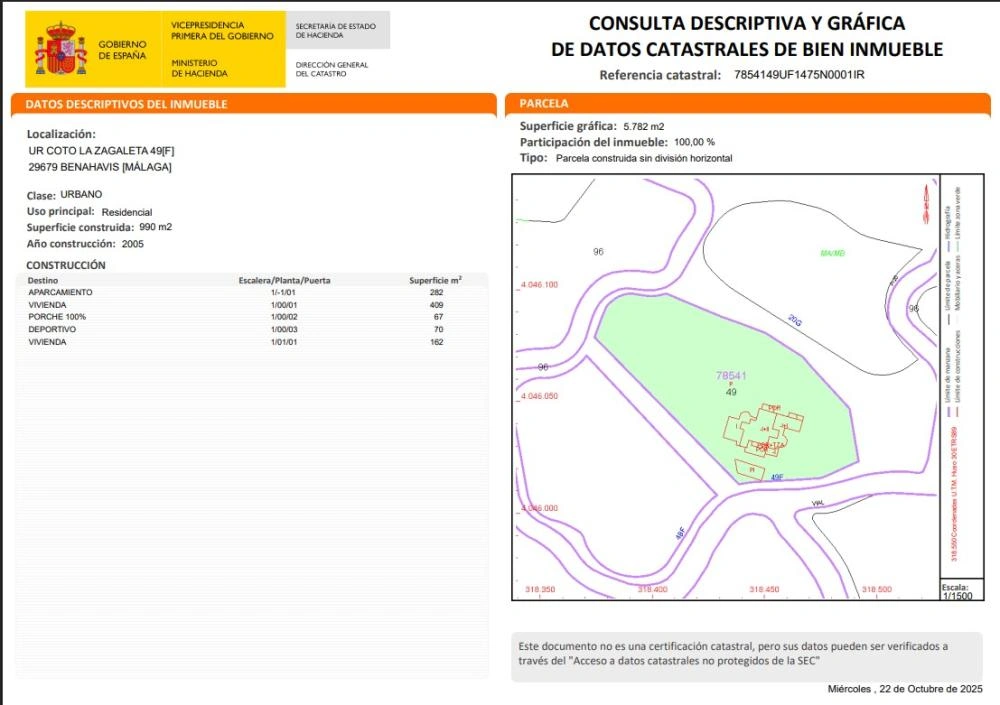Select graphic surface '5.782 m2'

[x=644, y=127]
